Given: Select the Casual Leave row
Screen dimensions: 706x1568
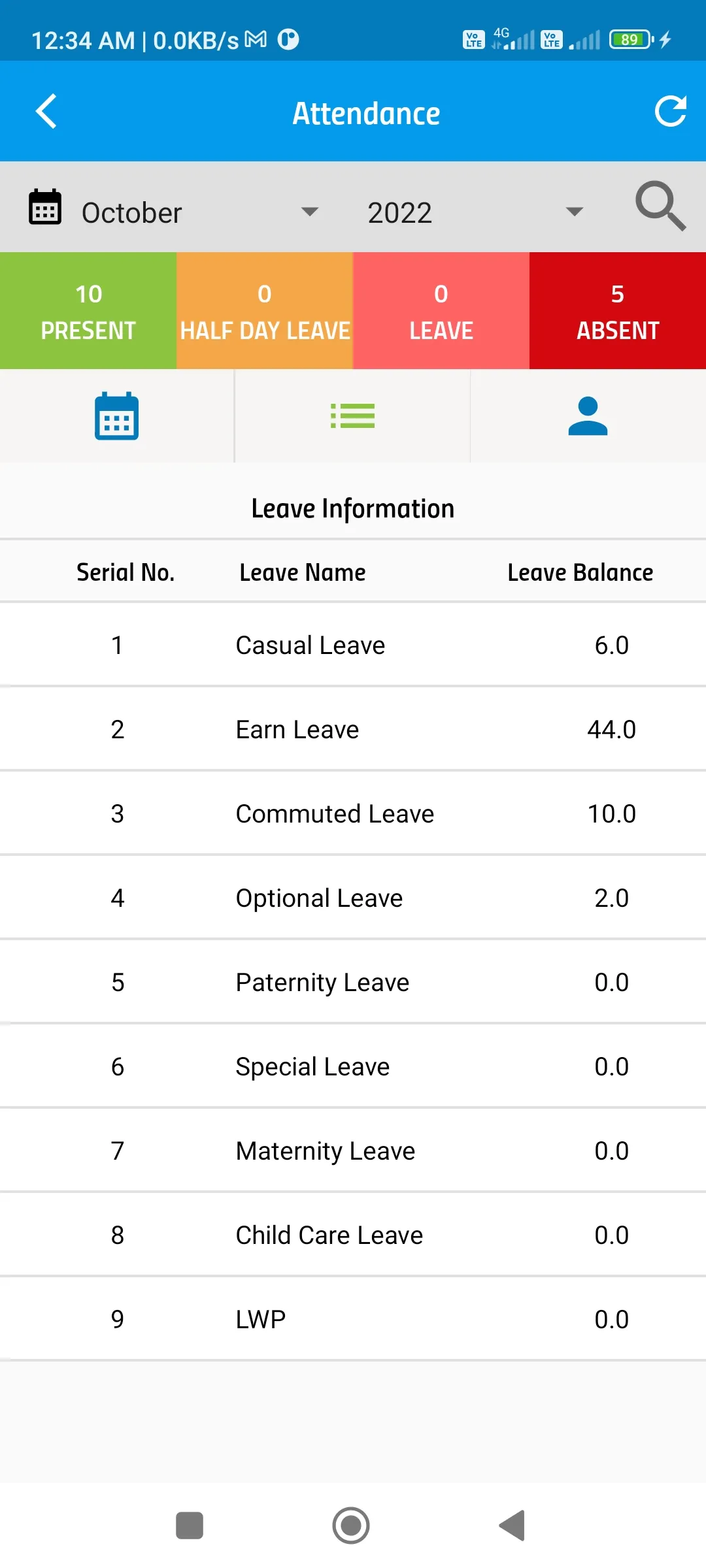Looking at the screenshot, I should (353, 645).
